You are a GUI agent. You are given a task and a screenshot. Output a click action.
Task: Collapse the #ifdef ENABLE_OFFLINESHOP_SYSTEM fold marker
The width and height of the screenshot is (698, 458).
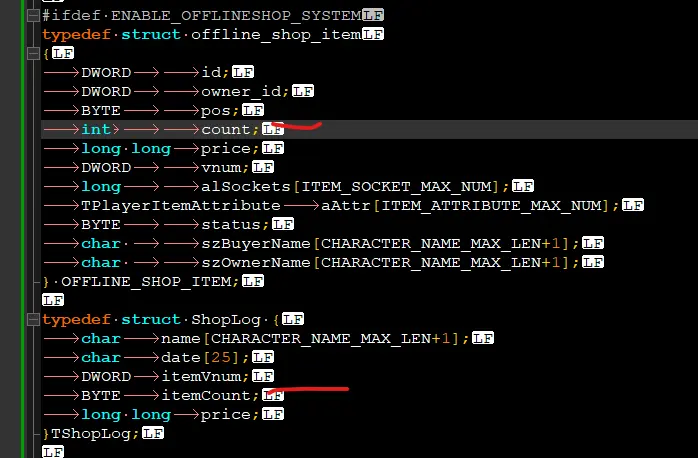coord(34,17)
